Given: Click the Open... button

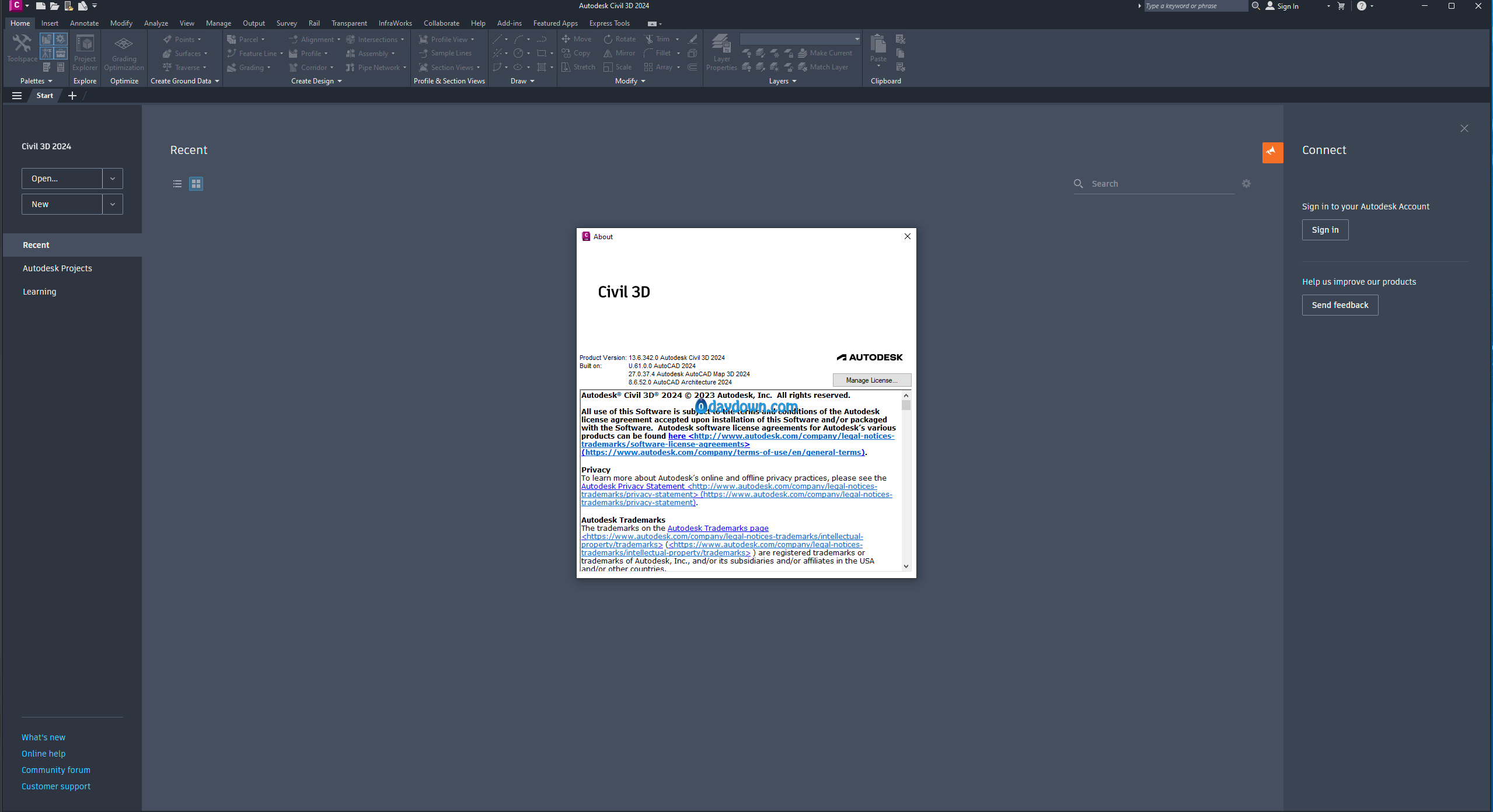Looking at the screenshot, I should 62,178.
